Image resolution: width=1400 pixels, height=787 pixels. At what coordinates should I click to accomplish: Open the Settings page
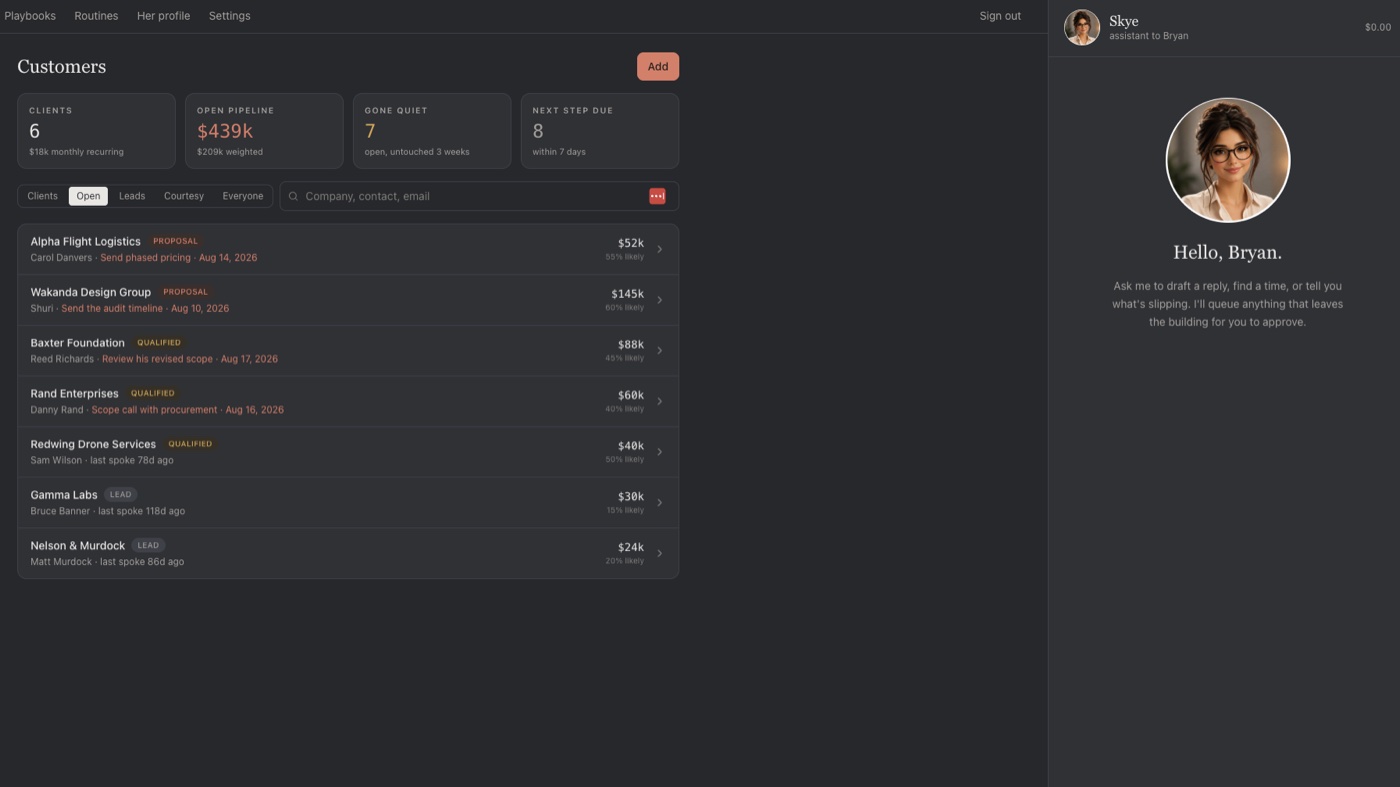click(x=230, y=16)
